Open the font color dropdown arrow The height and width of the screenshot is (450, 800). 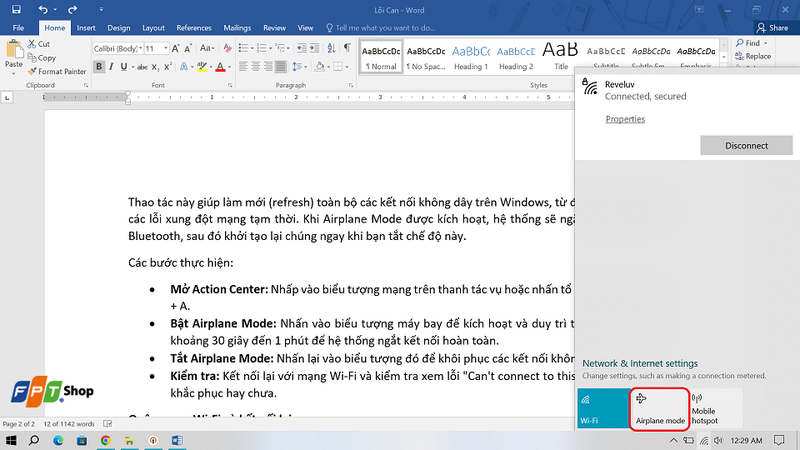(x=230, y=67)
